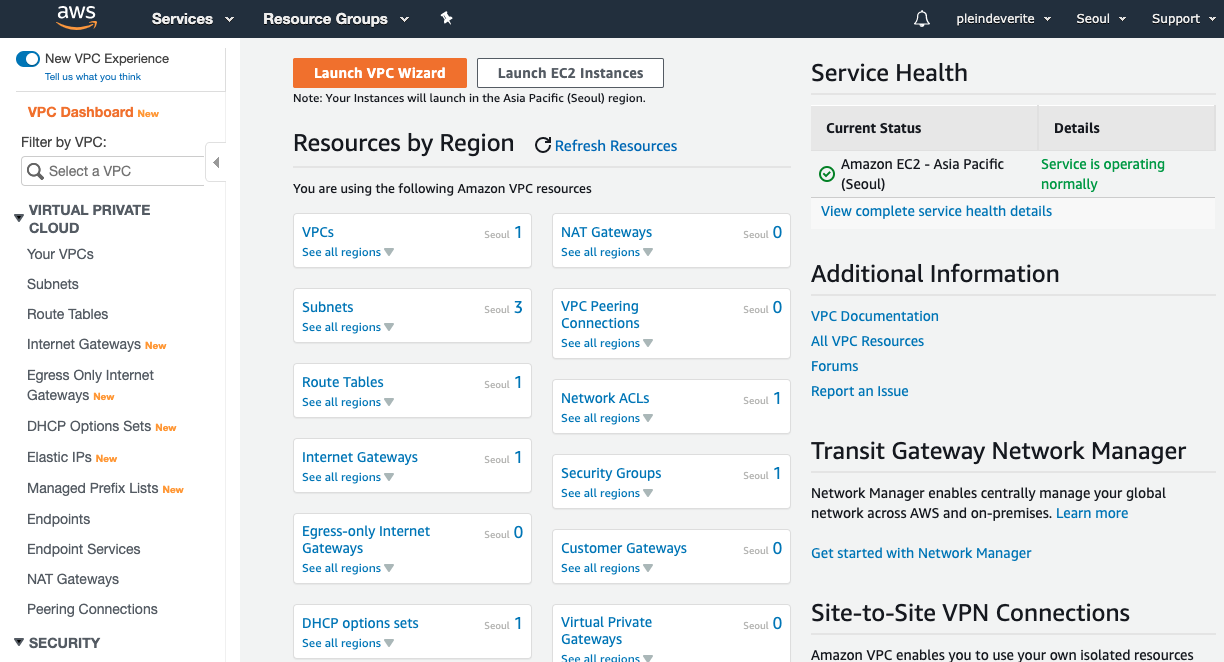
Task: Open the VPCs resource card link
Action: click(x=318, y=232)
